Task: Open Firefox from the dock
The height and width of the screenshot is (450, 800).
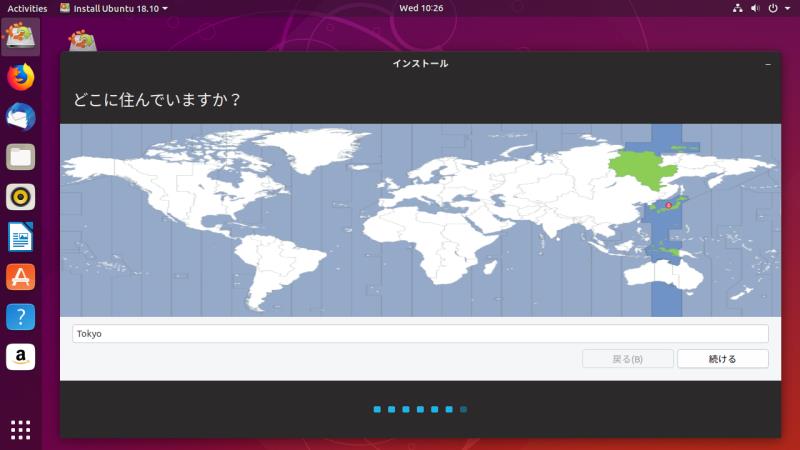Action: click(x=20, y=77)
